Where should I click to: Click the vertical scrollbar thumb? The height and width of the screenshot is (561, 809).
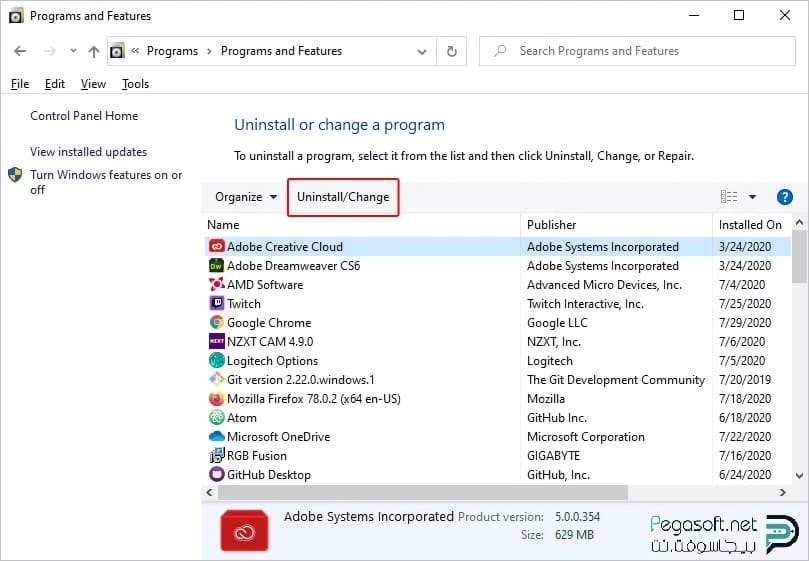click(x=799, y=258)
